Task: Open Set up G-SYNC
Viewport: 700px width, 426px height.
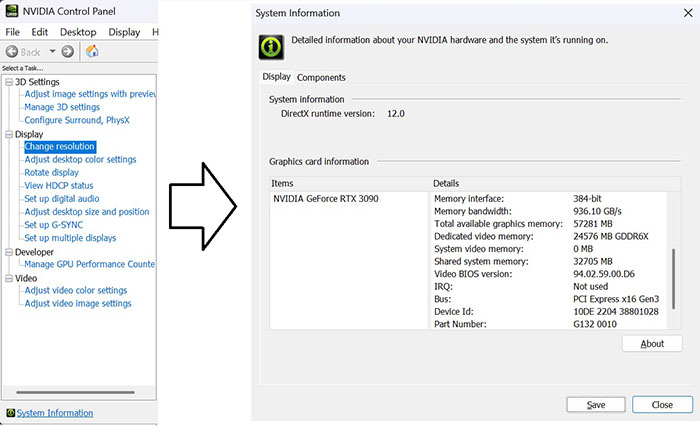Action: click(54, 225)
